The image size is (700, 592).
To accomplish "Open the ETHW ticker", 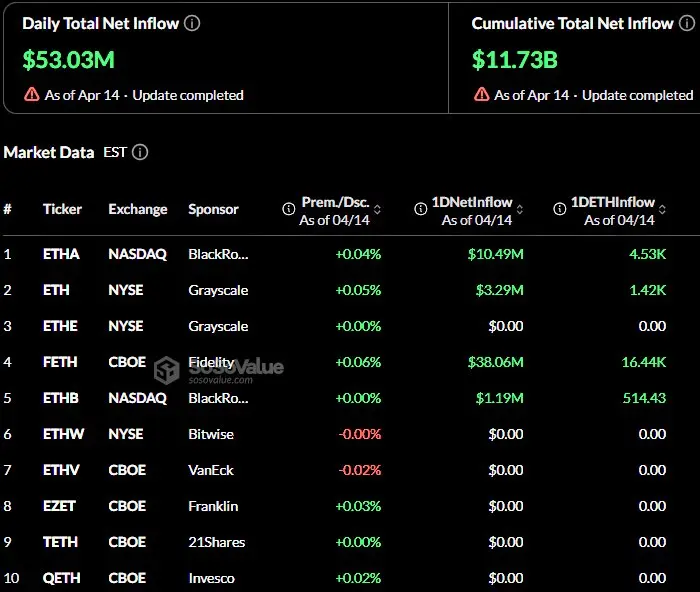I will click(63, 434).
